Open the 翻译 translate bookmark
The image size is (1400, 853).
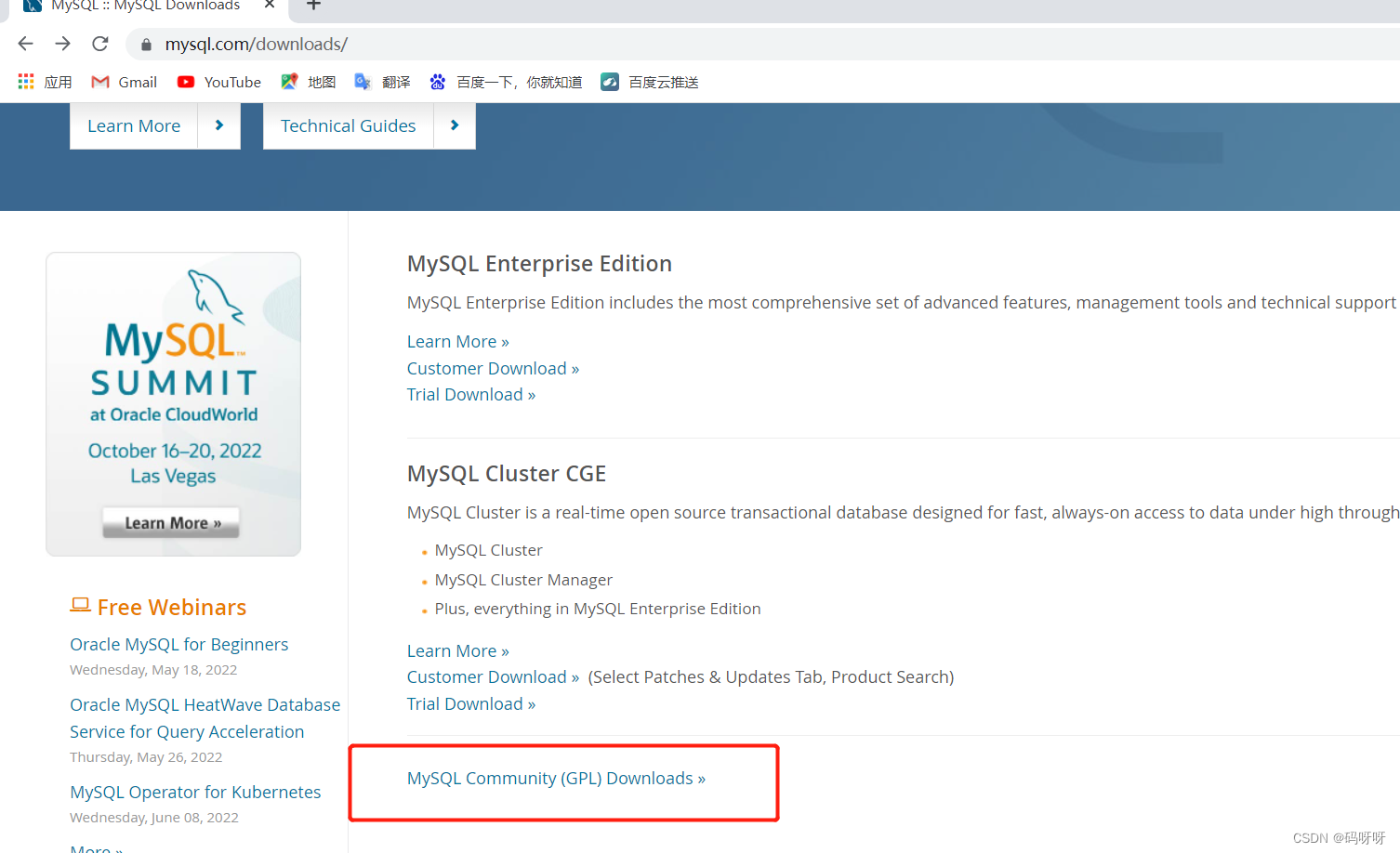coord(383,82)
